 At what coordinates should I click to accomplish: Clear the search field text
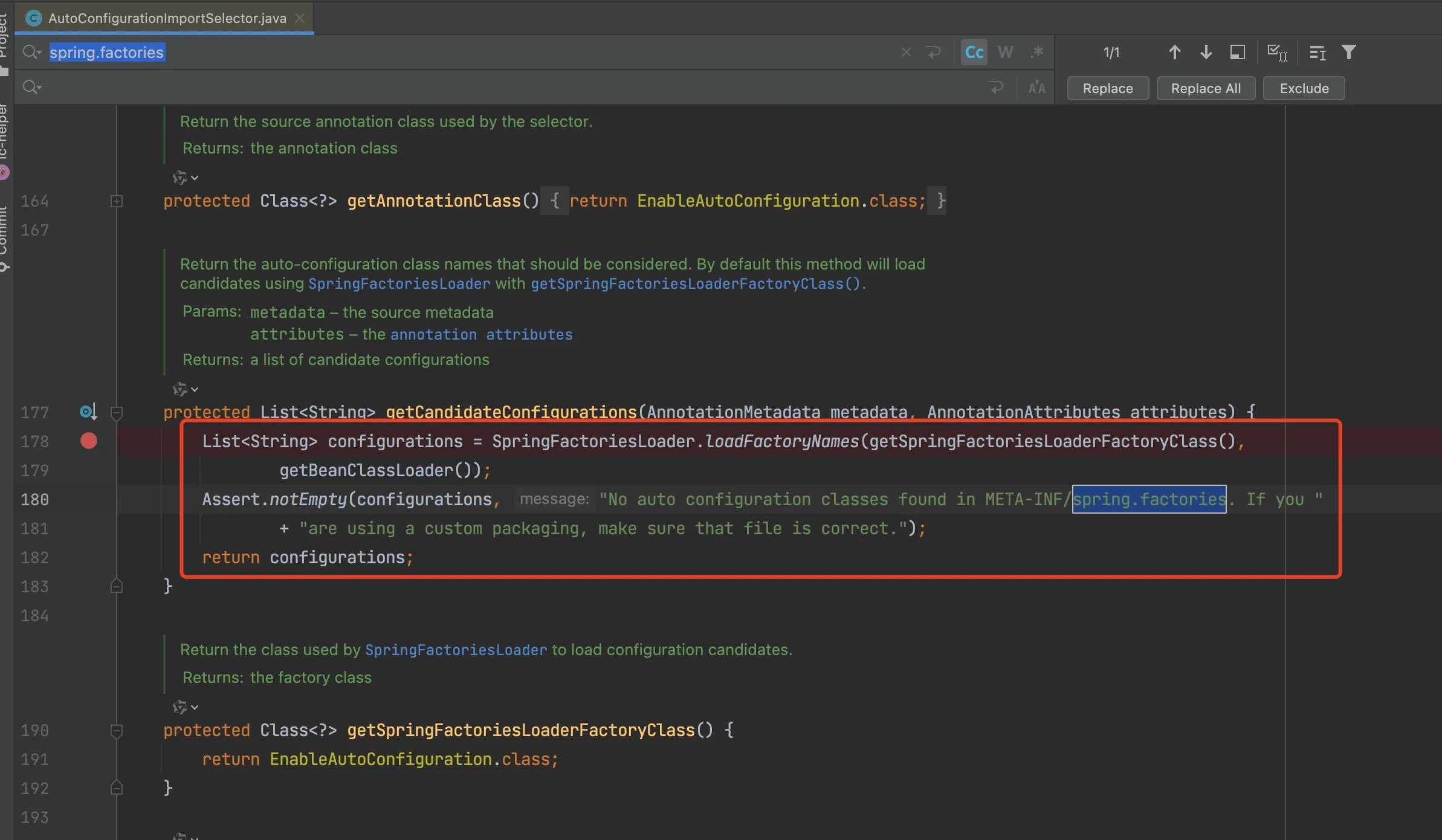(x=906, y=53)
